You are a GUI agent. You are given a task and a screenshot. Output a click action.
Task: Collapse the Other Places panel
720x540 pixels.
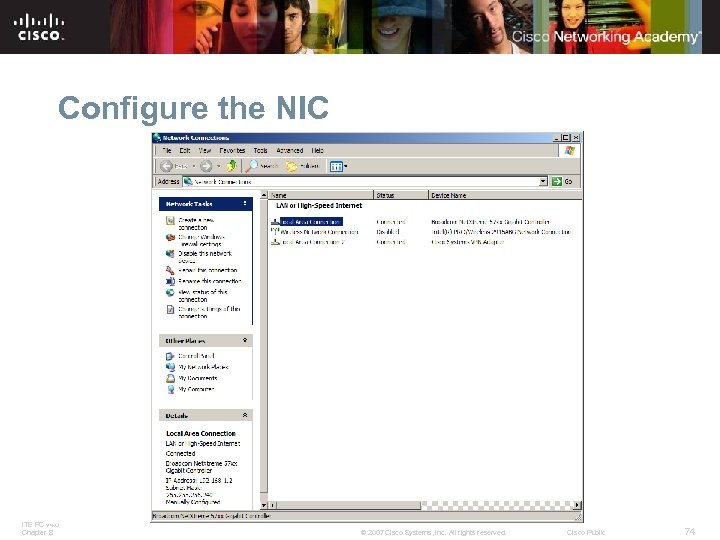(x=245, y=340)
